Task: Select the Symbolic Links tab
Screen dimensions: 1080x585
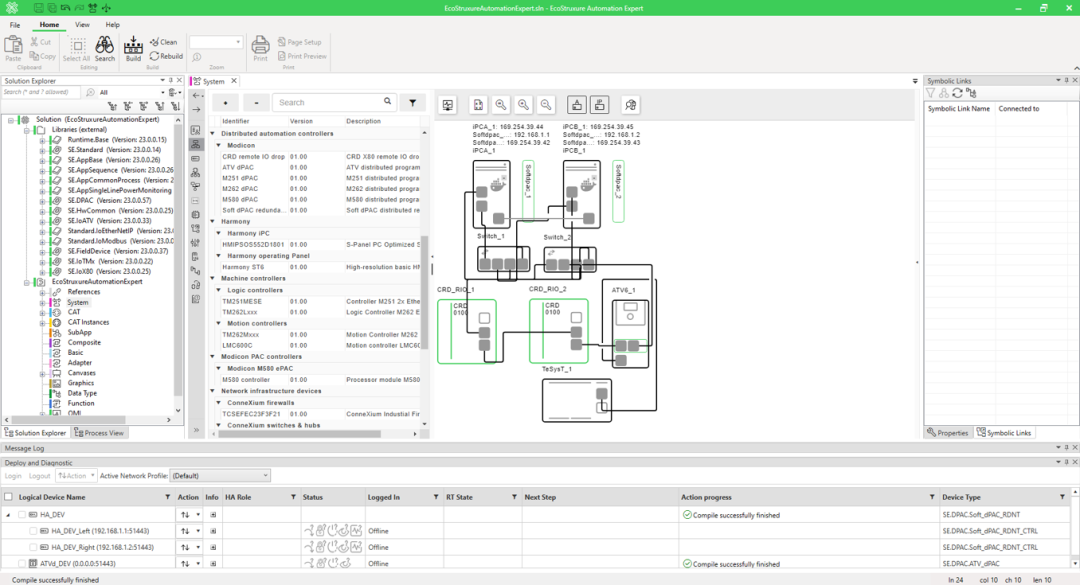Action: pyautogui.click(x=1004, y=433)
